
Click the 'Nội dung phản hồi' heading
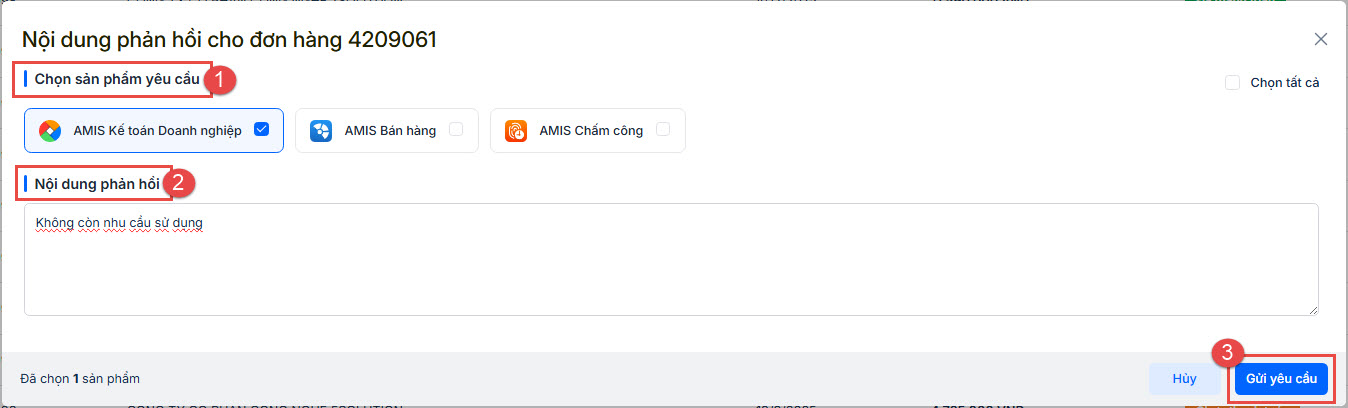(97, 183)
